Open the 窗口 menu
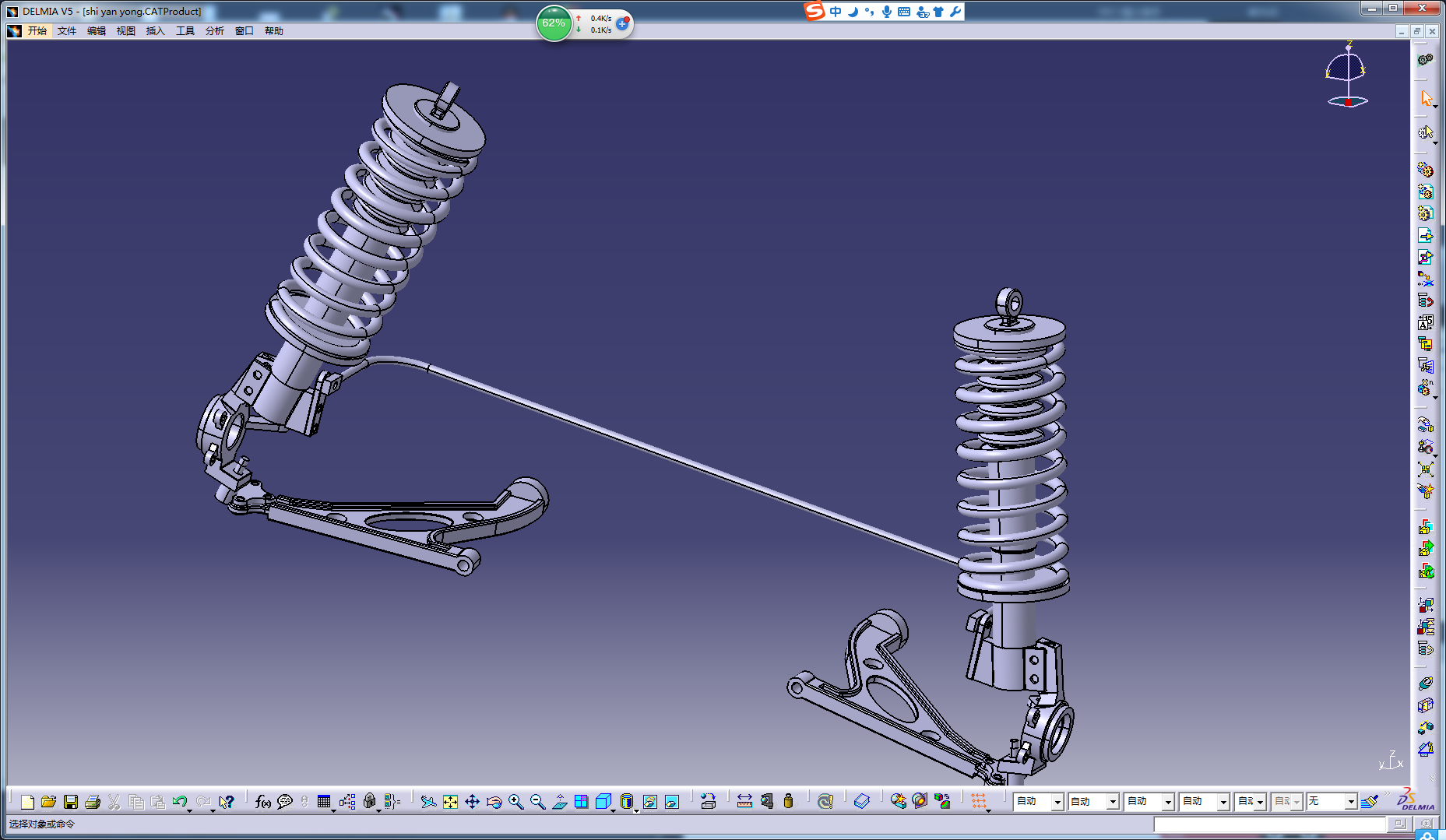Screen dimensions: 1446x840 245,31
